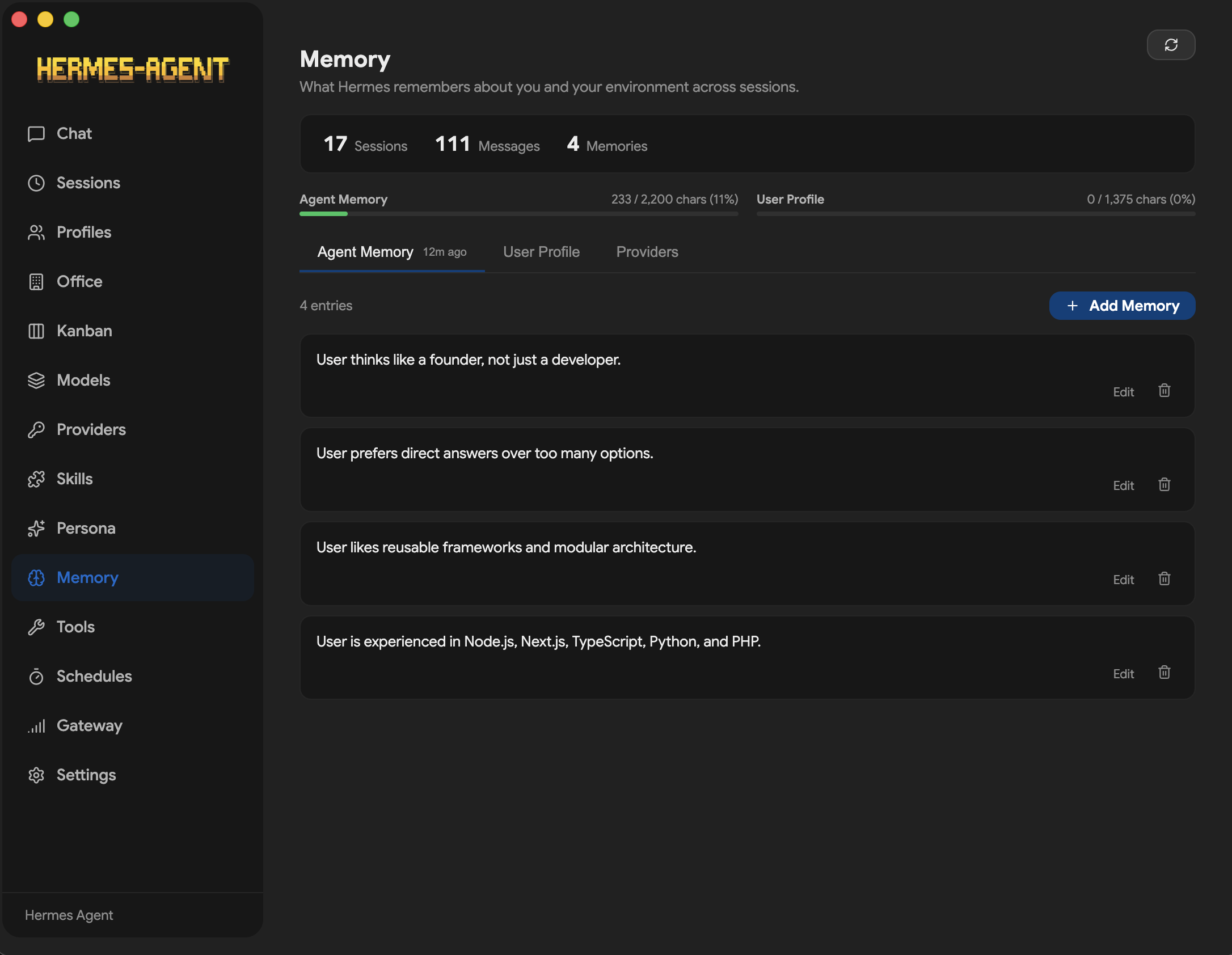Click the 'What Hermes remembers about you' subtitle
Viewport: 1232px width, 955px height.
coord(549,87)
